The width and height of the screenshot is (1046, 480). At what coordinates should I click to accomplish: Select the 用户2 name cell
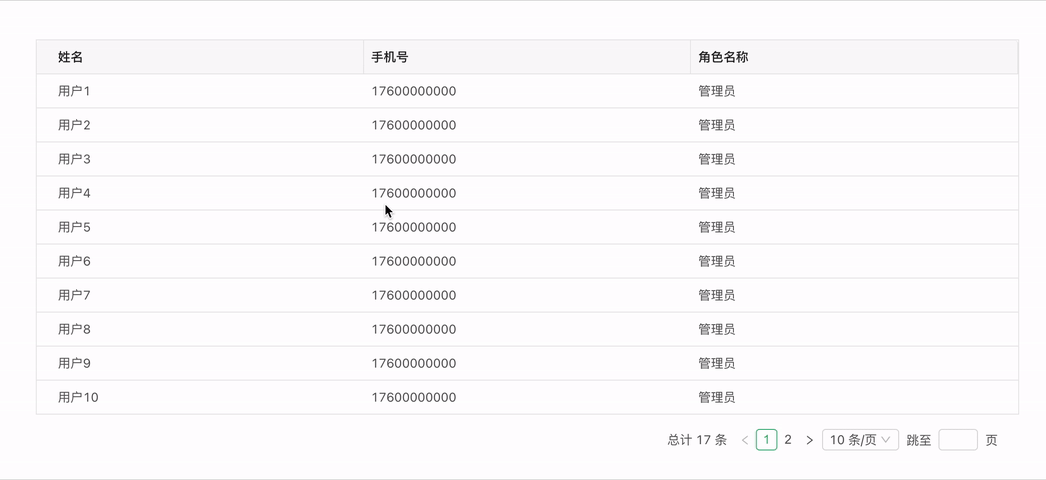click(x=74, y=125)
